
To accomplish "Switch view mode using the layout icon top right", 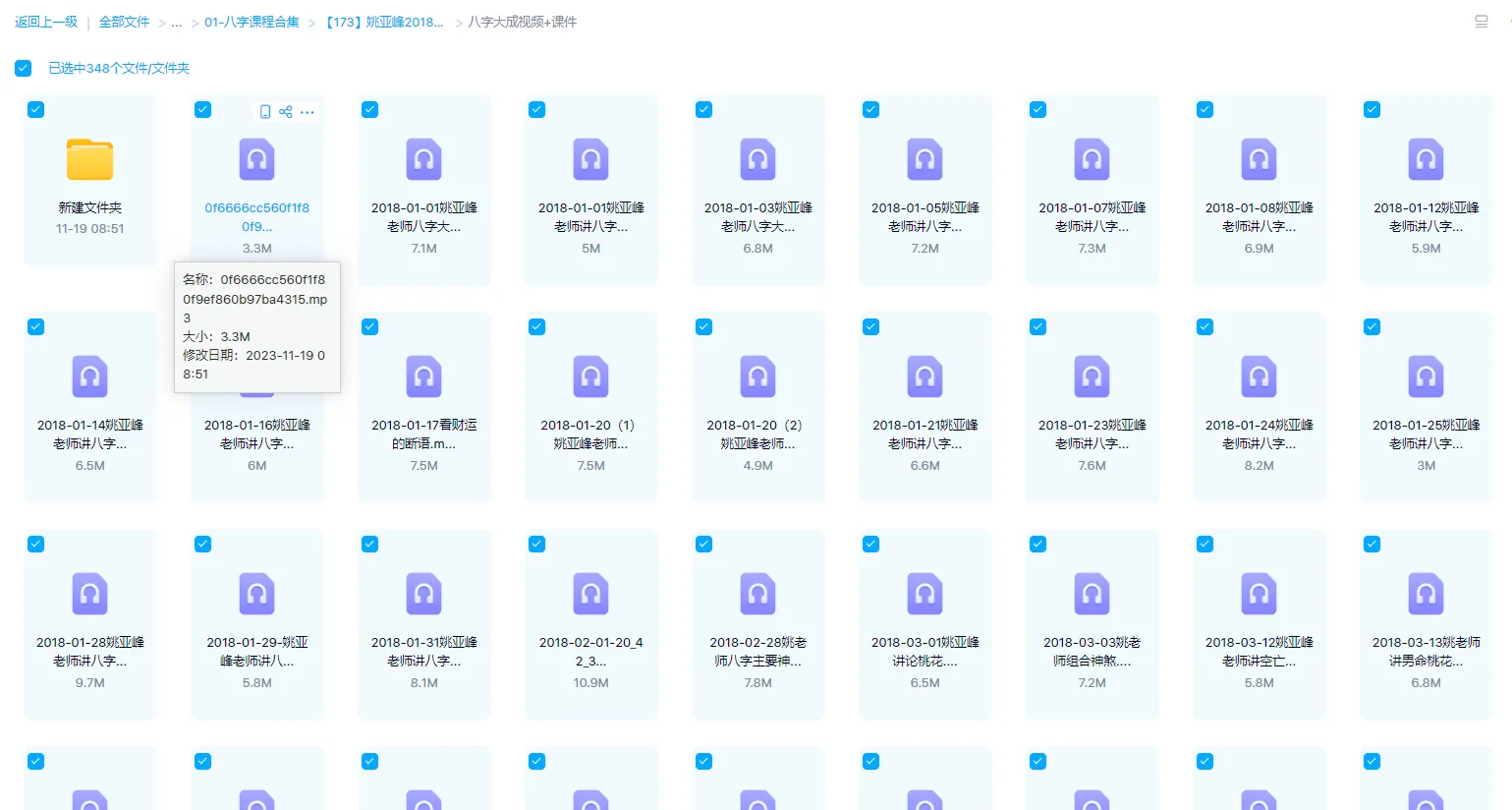I will (x=1484, y=21).
